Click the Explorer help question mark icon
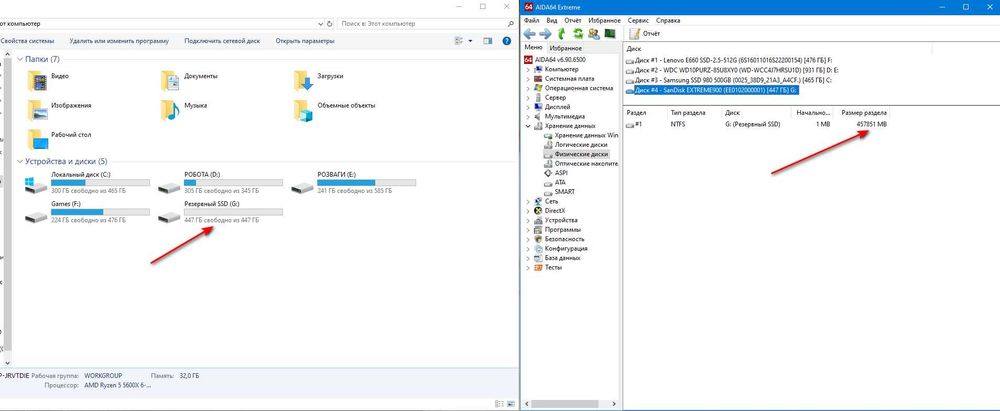The height and width of the screenshot is (411, 1000). coord(507,41)
